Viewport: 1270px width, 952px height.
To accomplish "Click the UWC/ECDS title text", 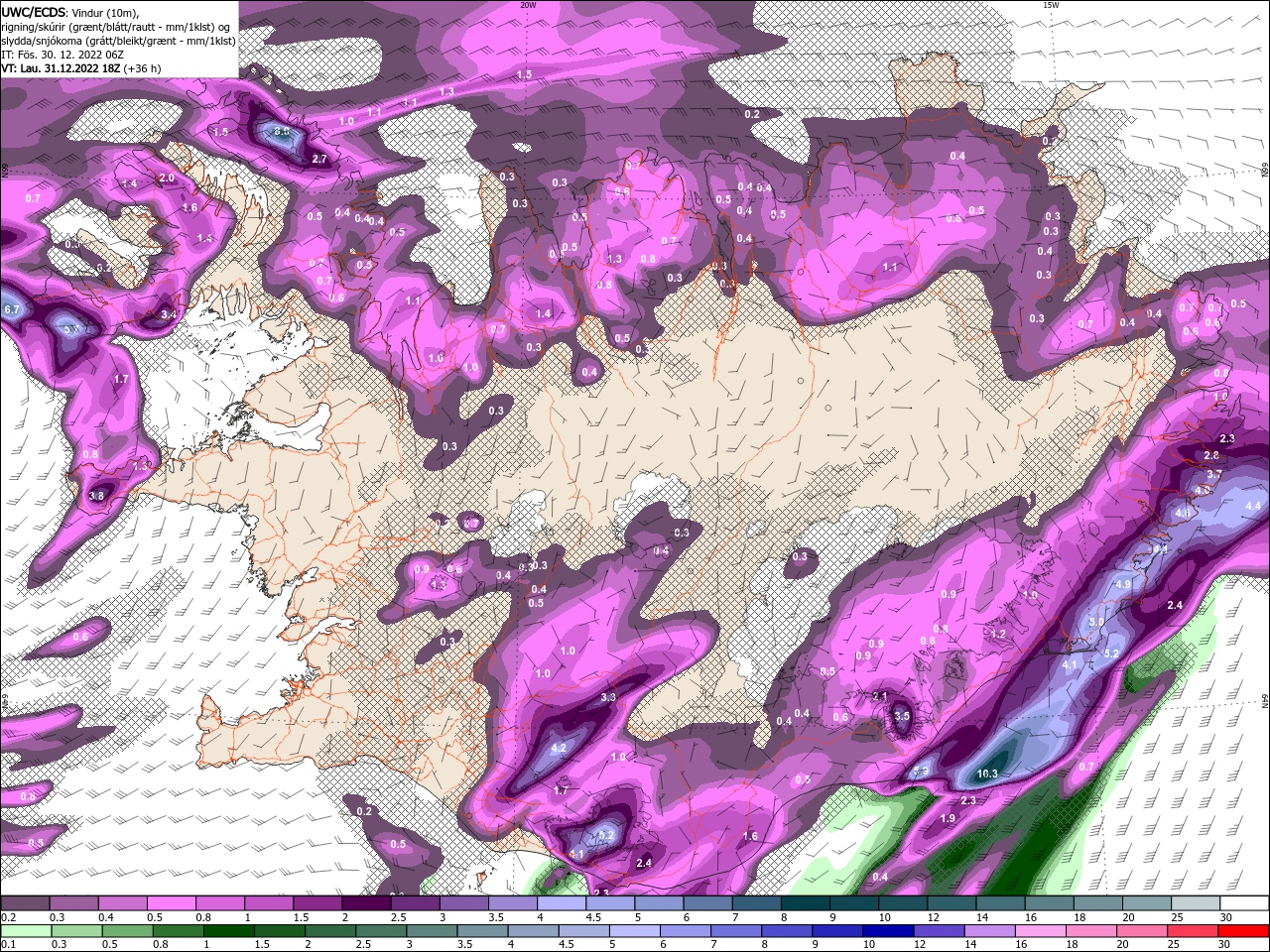I will (x=34, y=12).
